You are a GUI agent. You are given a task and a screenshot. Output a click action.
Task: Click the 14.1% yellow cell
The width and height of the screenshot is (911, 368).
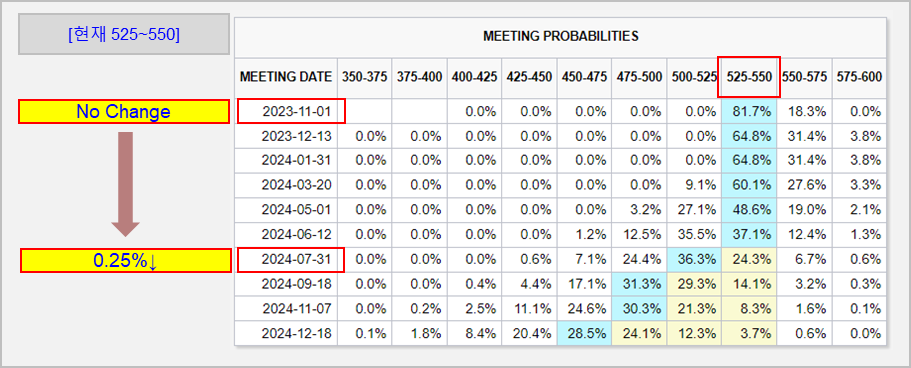click(x=749, y=284)
